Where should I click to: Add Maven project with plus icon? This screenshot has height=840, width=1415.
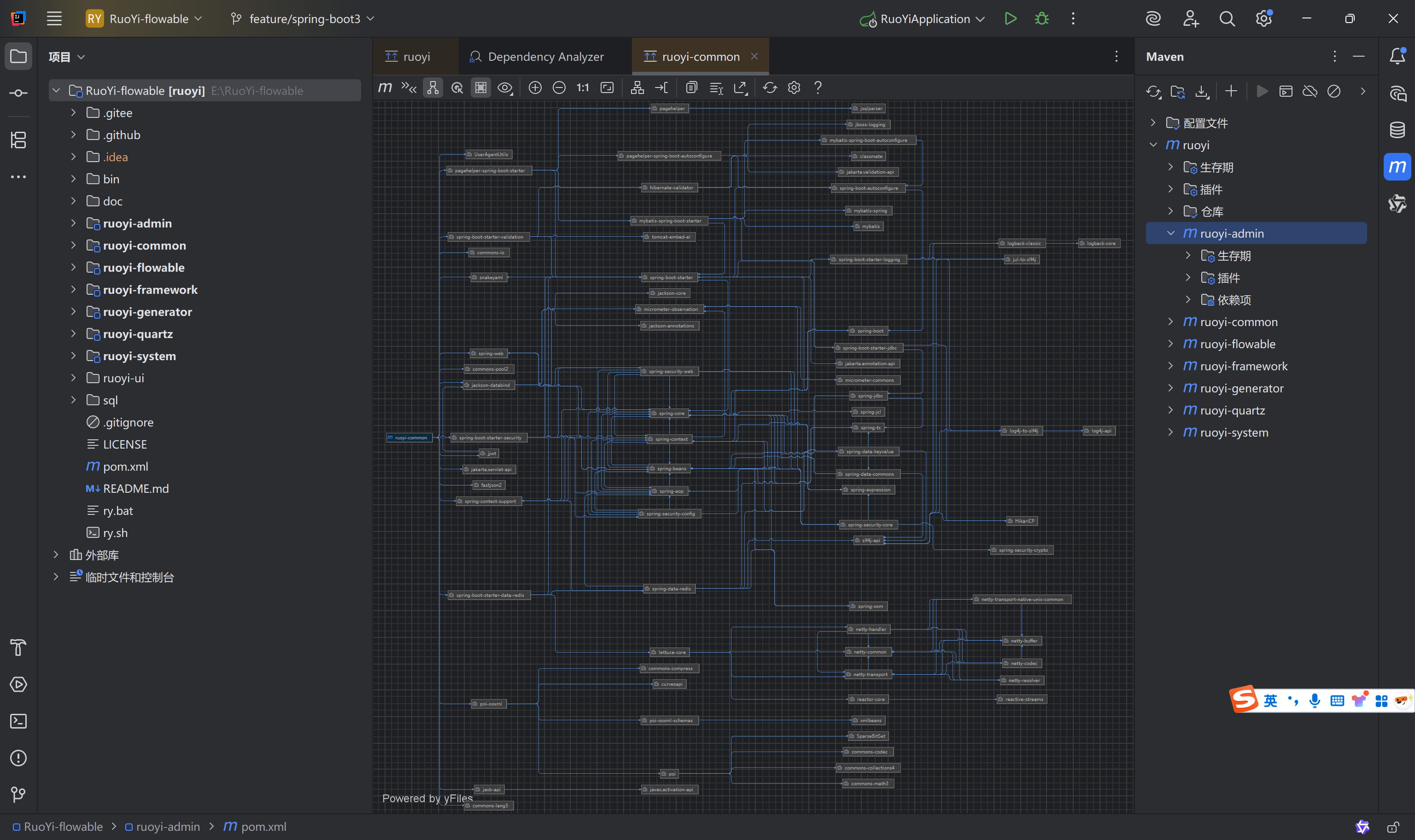pyautogui.click(x=1231, y=91)
